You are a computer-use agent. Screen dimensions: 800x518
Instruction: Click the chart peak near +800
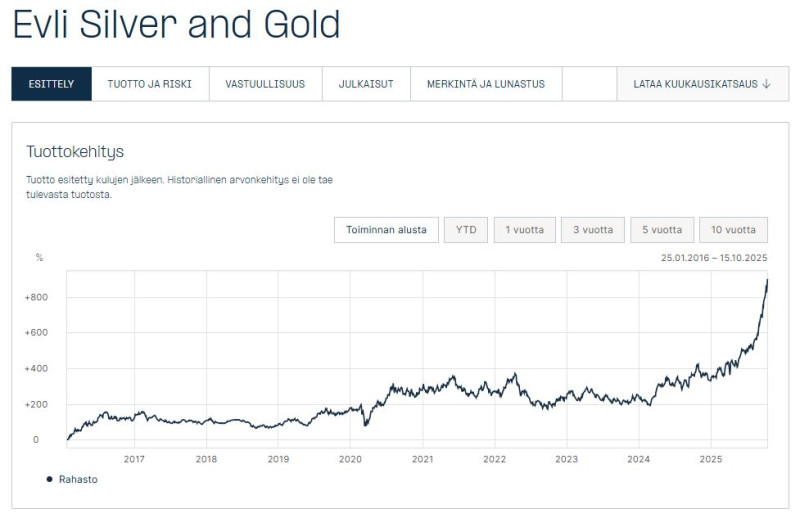click(x=766, y=281)
